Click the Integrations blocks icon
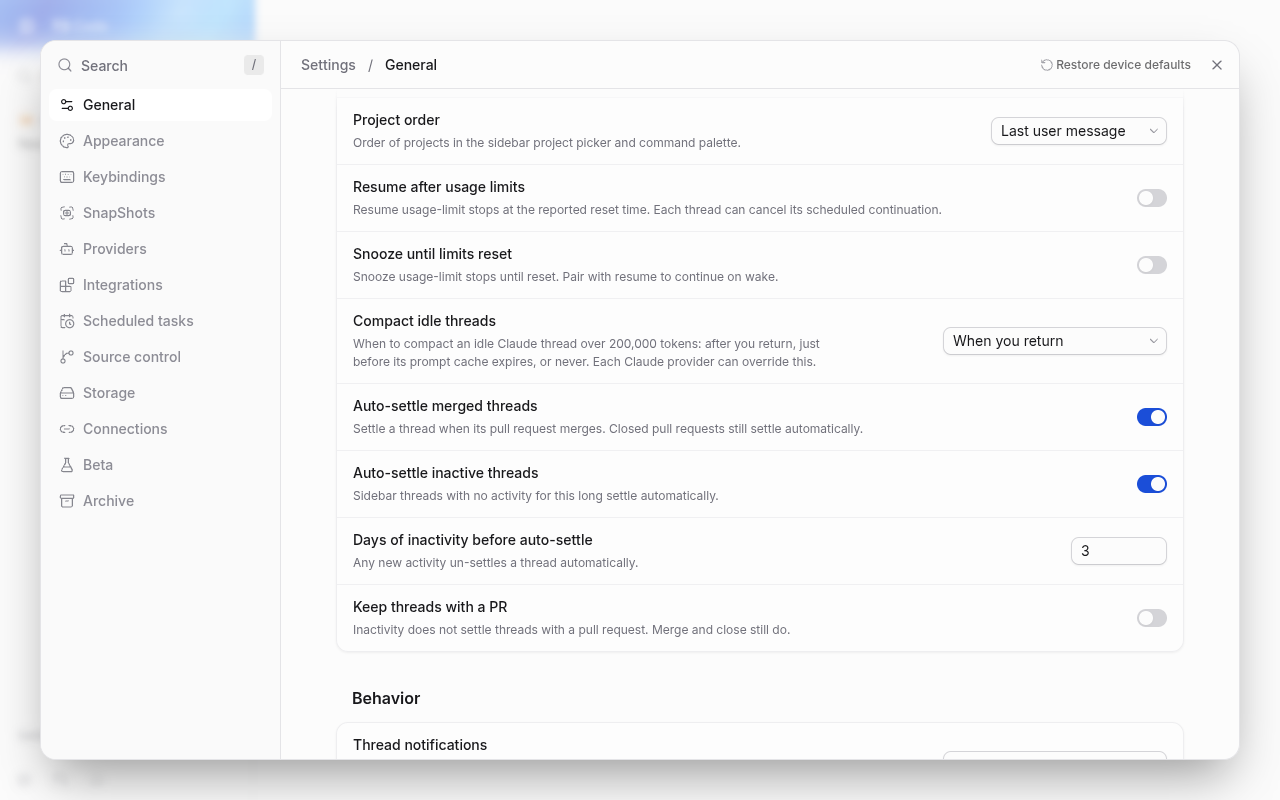The width and height of the screenshot is (1280, 800). point(67,285)
